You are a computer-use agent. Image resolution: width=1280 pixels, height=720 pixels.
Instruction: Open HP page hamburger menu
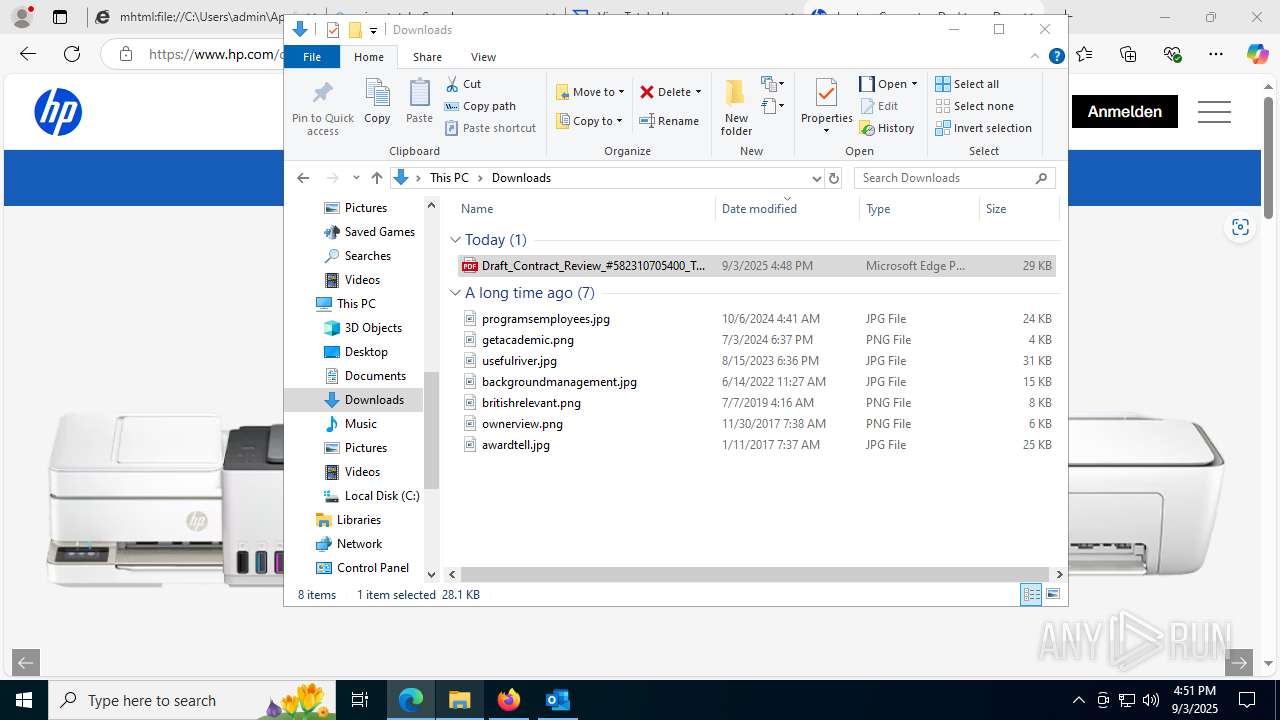[x=1214, y=112]
